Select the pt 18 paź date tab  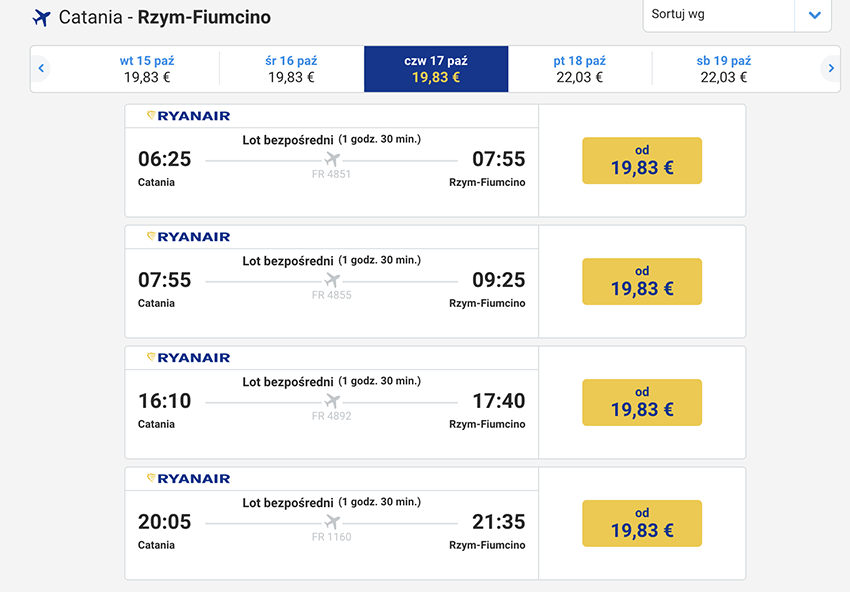click(579, 69)
